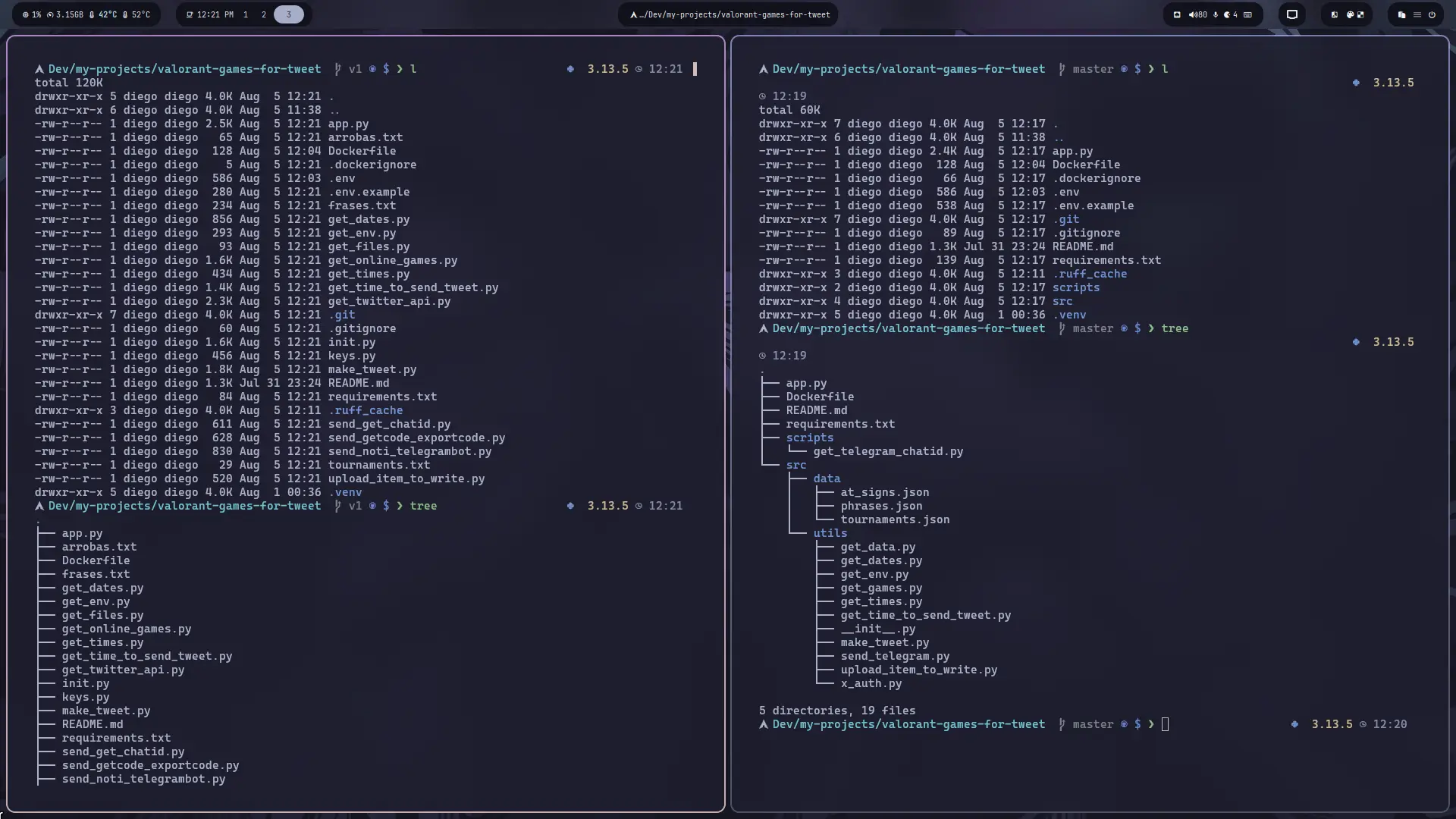1456x819 pixels.
Task: Click the translate icon in top bar
Action: coord(1335,14)
